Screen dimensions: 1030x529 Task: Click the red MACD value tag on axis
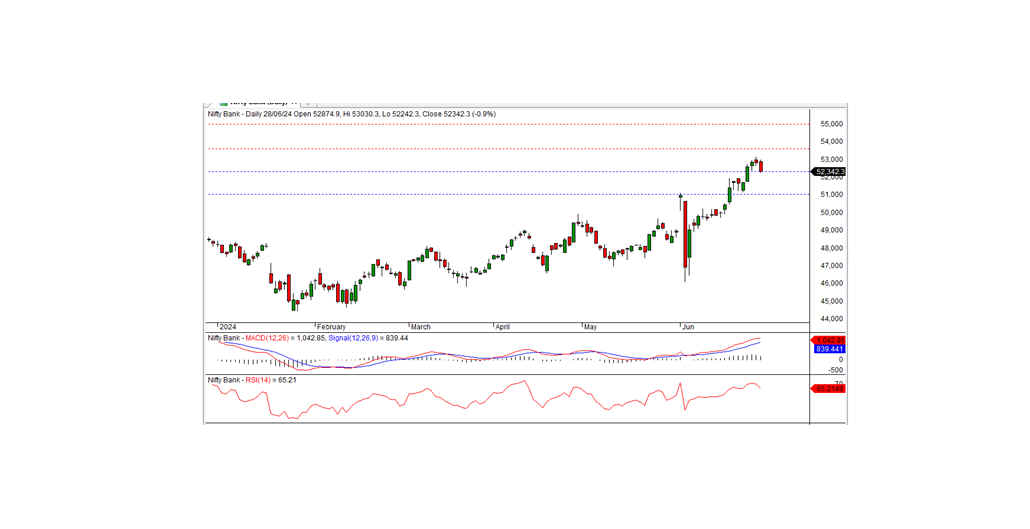pos(829,340)
